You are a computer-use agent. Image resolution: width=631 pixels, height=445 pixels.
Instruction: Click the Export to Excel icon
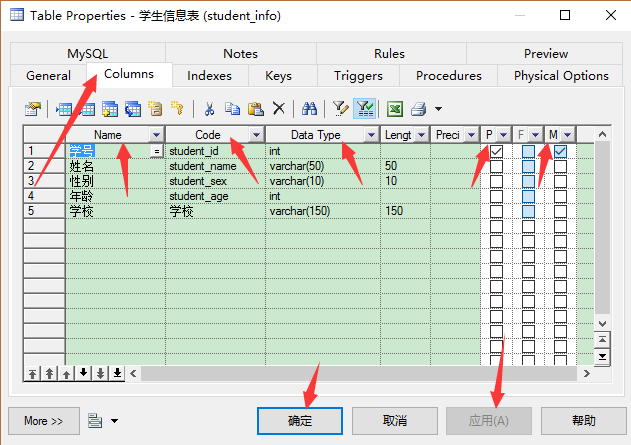point(395,108)
